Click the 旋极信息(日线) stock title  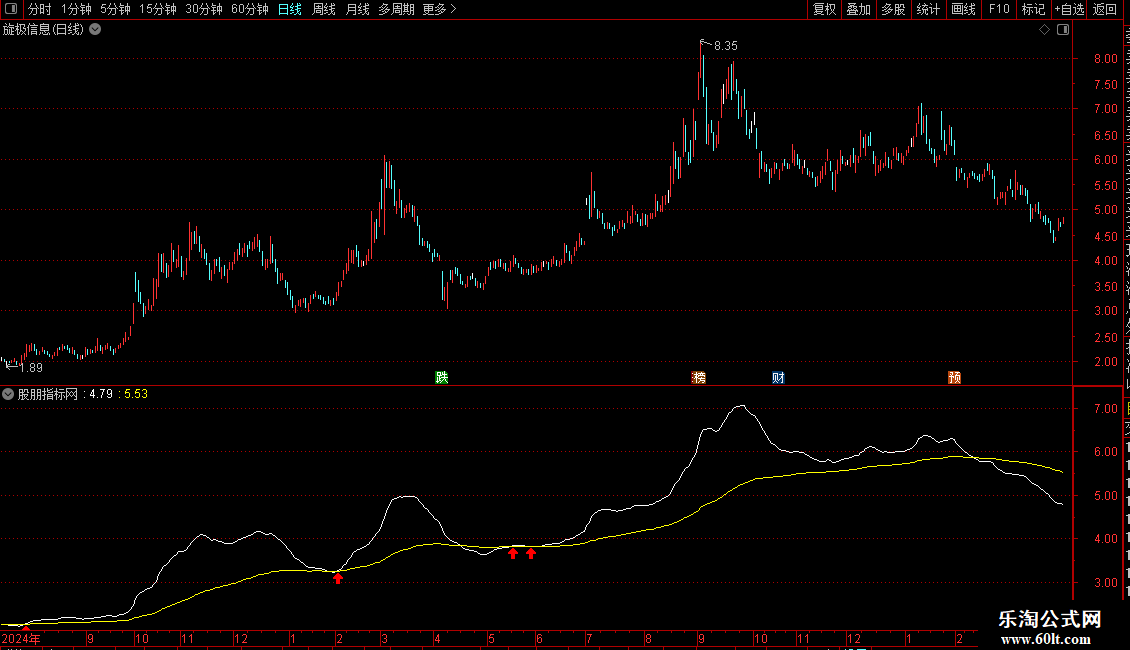[x=43, y=30]
